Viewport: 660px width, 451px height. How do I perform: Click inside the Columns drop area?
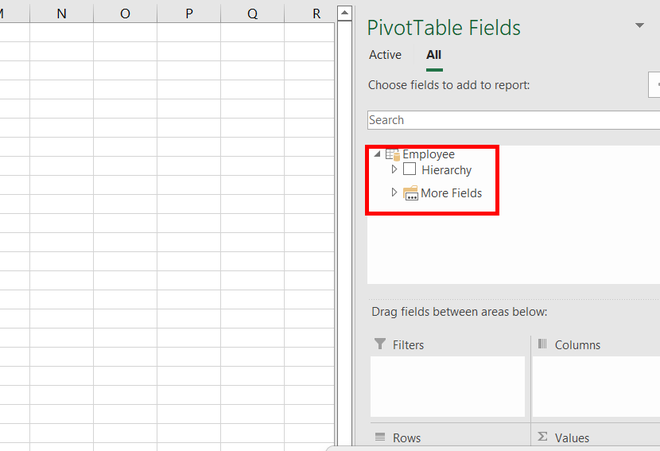point(595,386)
